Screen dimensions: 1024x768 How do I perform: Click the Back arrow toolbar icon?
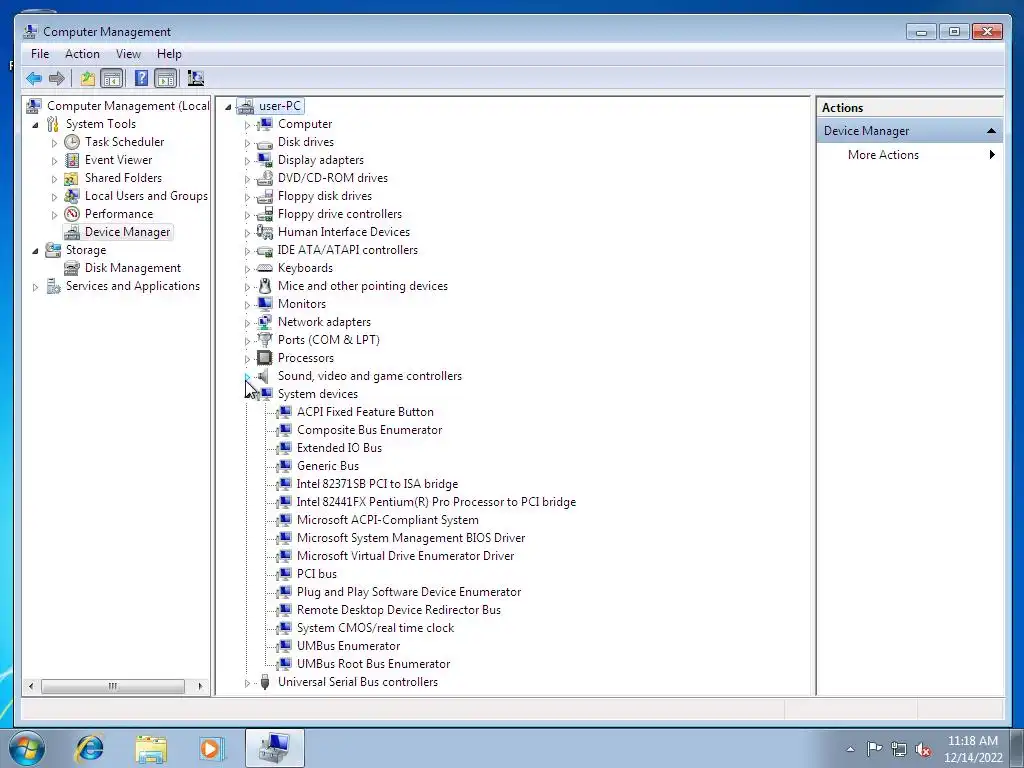[34, 79]
